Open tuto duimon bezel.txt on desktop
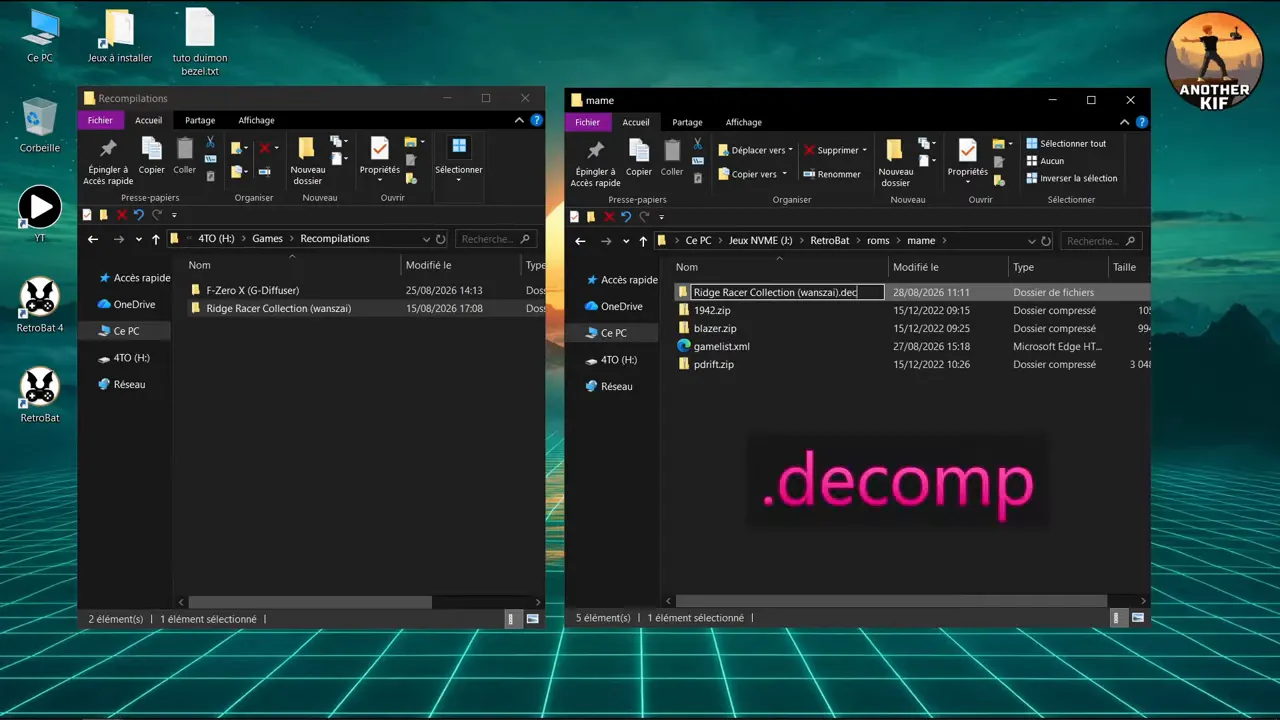Screen dimensions: 1280x720 click(200, 43)
